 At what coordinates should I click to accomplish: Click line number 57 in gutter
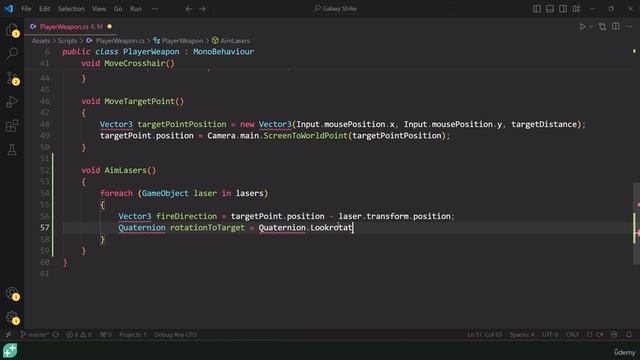(44, 228)
